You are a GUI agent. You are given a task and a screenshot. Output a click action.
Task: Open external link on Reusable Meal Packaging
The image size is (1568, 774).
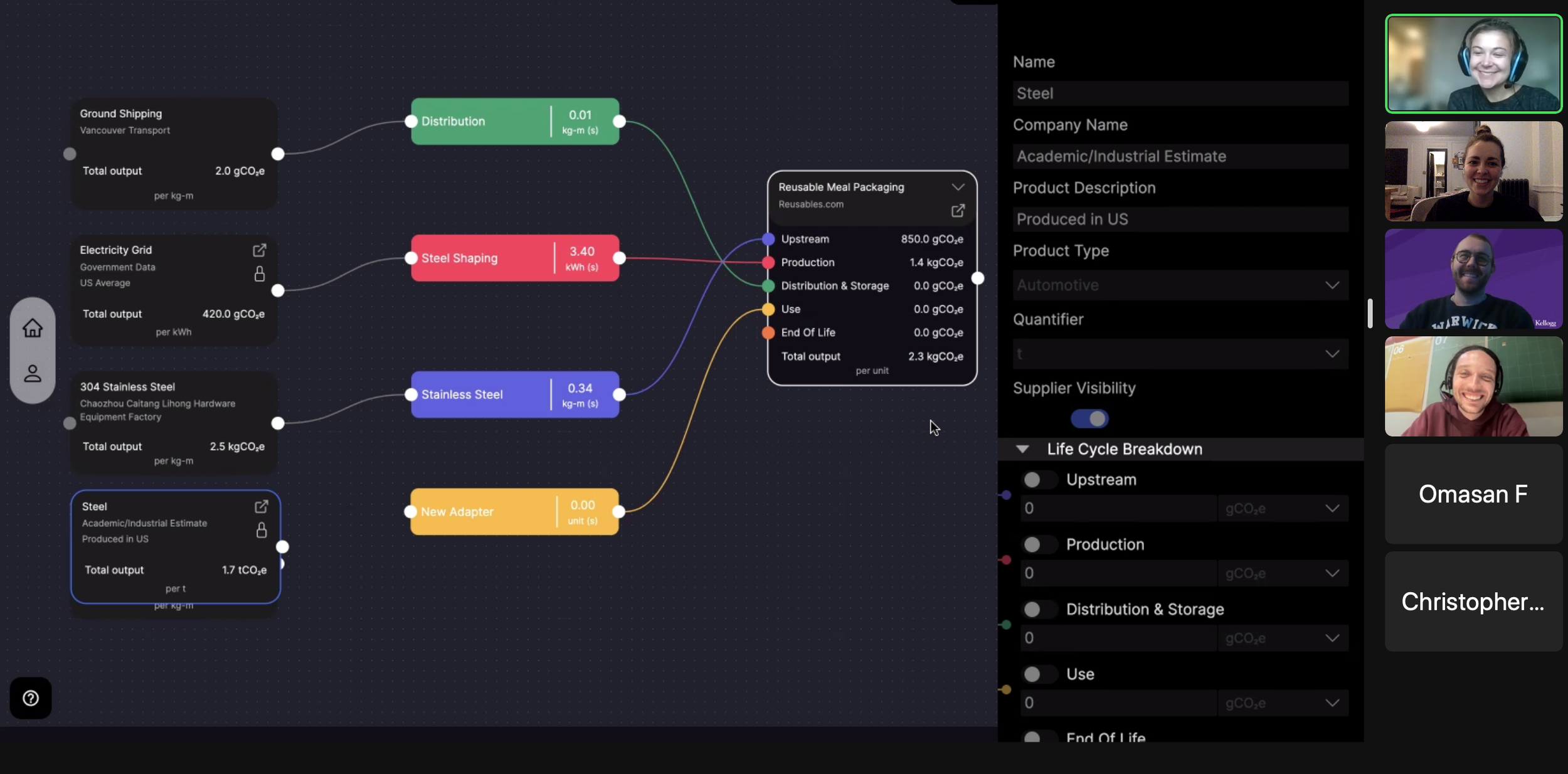pos(957,211)
